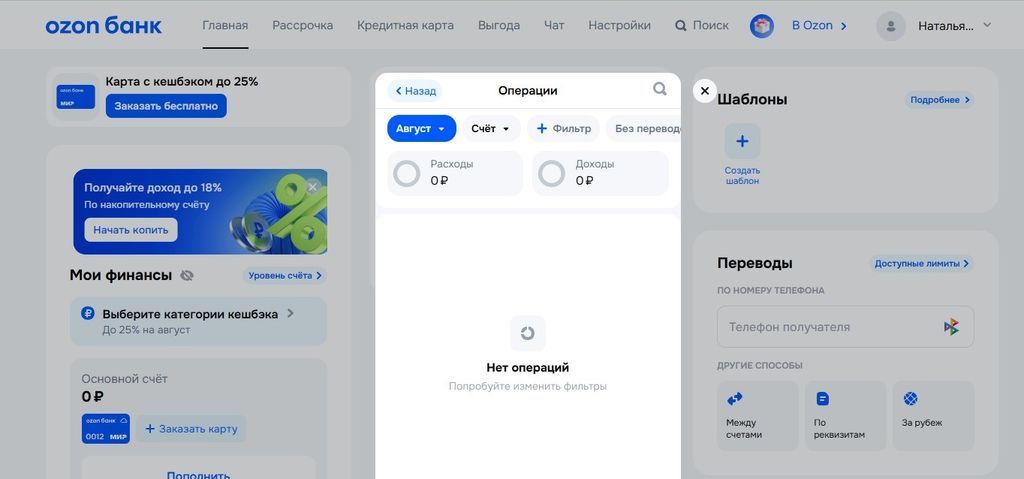Click the Расходы ring chart icon
This screenshot has width=1024, height=479.
407,174
